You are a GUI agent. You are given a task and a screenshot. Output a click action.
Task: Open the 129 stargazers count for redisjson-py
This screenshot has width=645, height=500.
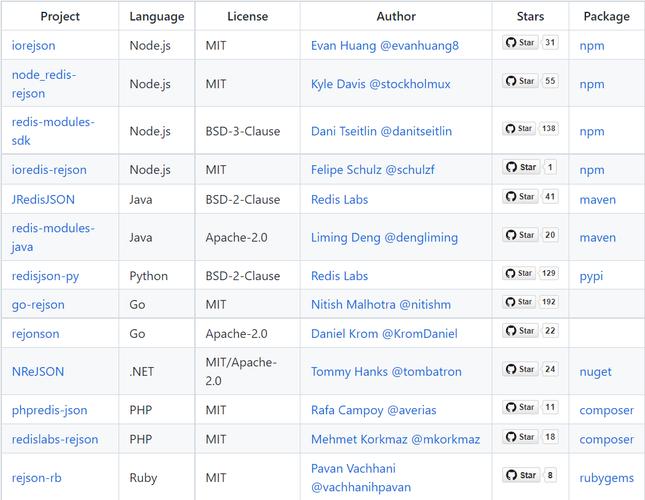[549, 273]
